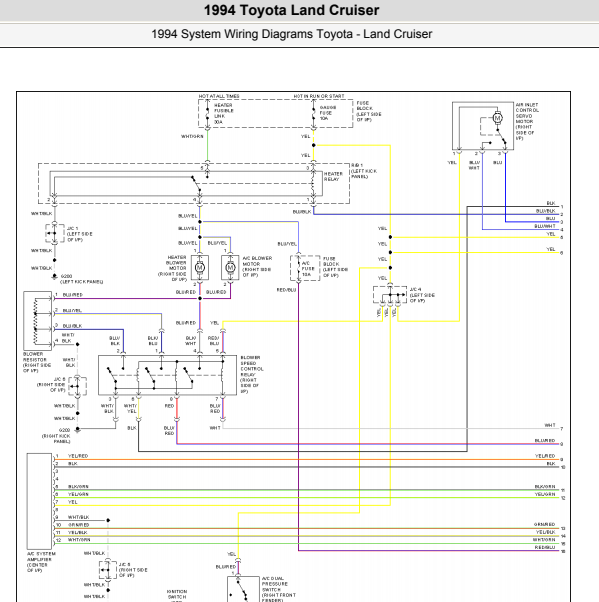Click the heater blower motor symbol
This screenshot has height=602, width=599.
click(200, 267)
